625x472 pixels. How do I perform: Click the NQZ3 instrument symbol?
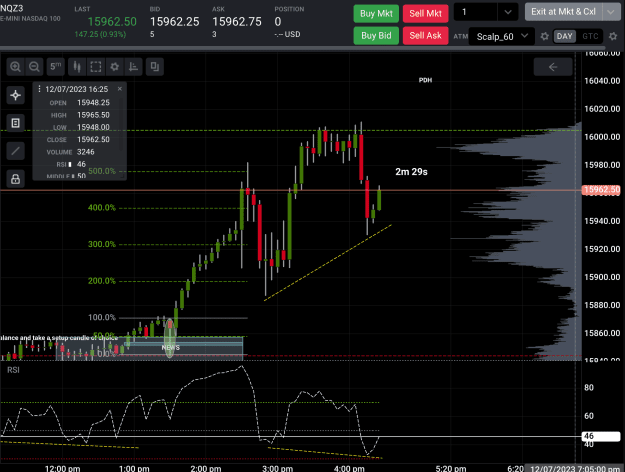click(x=12, y=8)
